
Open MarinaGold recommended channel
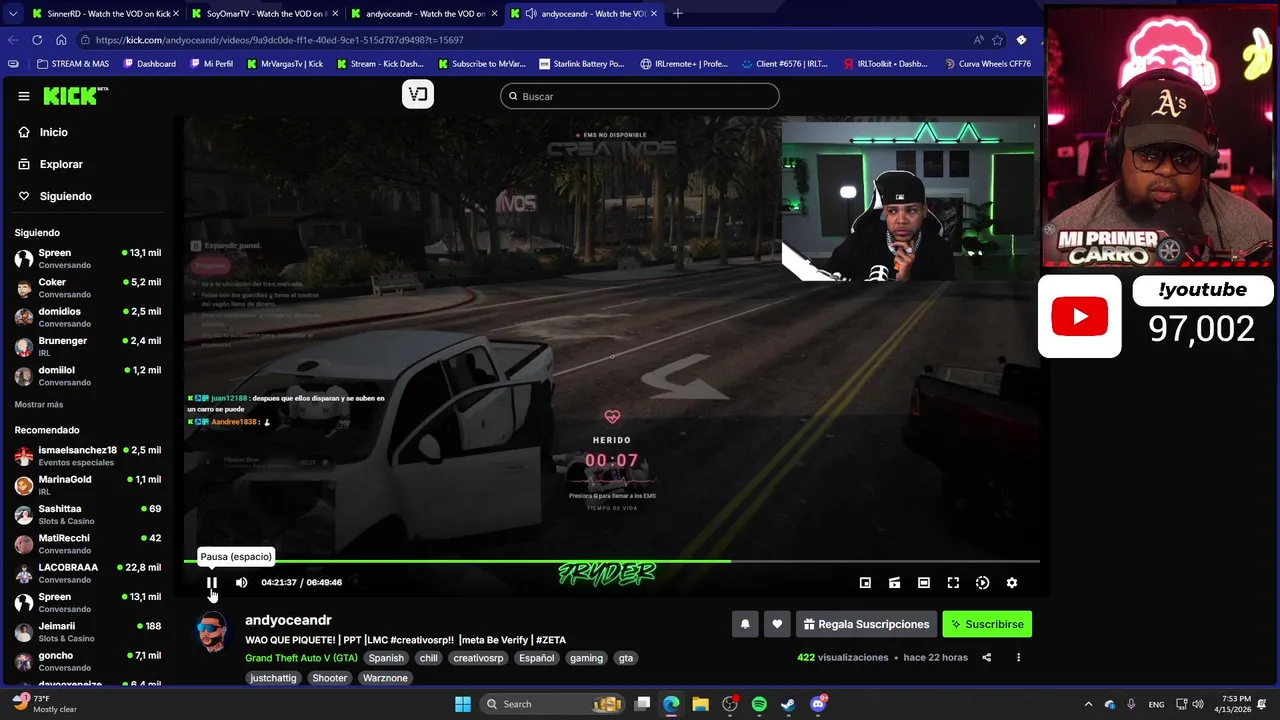[88, 485]
